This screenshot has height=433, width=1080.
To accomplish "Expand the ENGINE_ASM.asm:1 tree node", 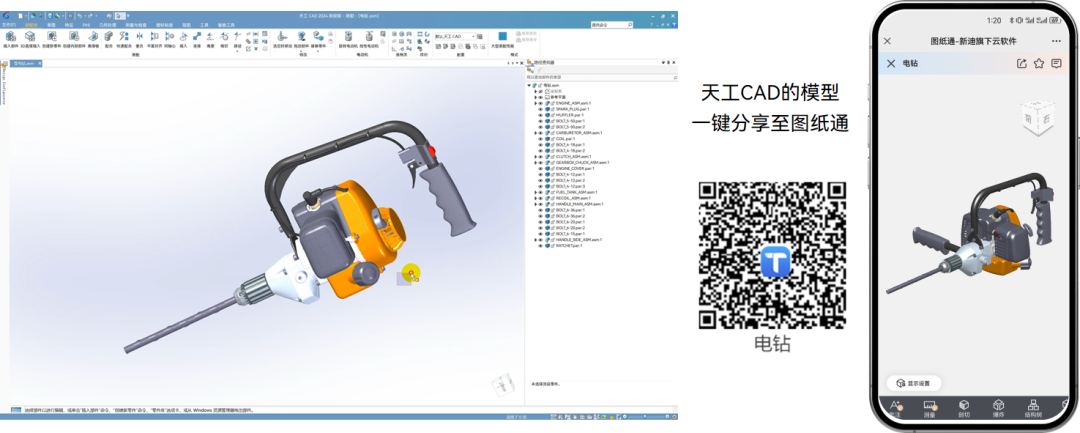I will 536,103.
